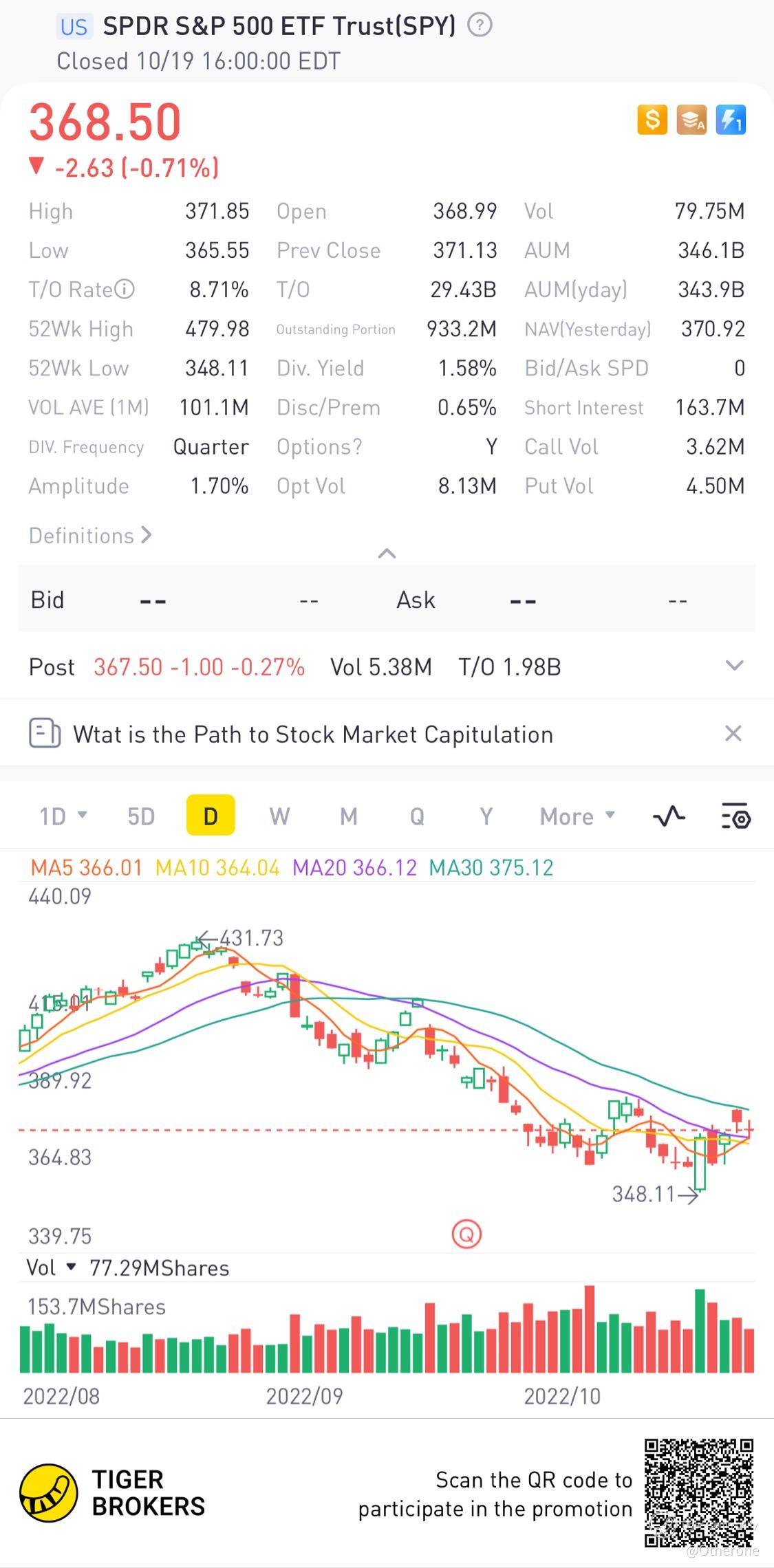Screen dimensions: 774x1568
Task: Dismiss the Stock Market Capitulation banner
Action: 733,733
